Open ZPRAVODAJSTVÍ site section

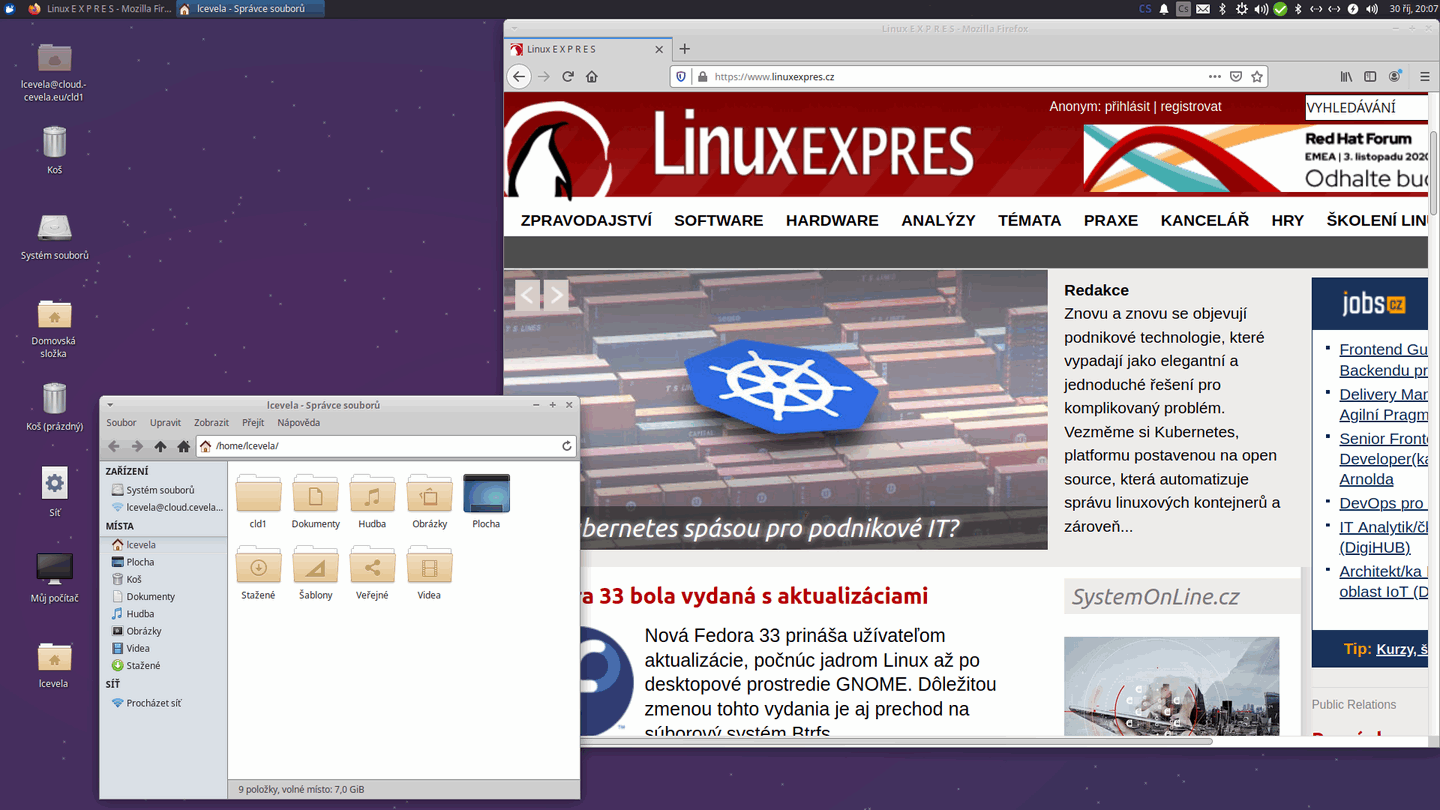586,220
